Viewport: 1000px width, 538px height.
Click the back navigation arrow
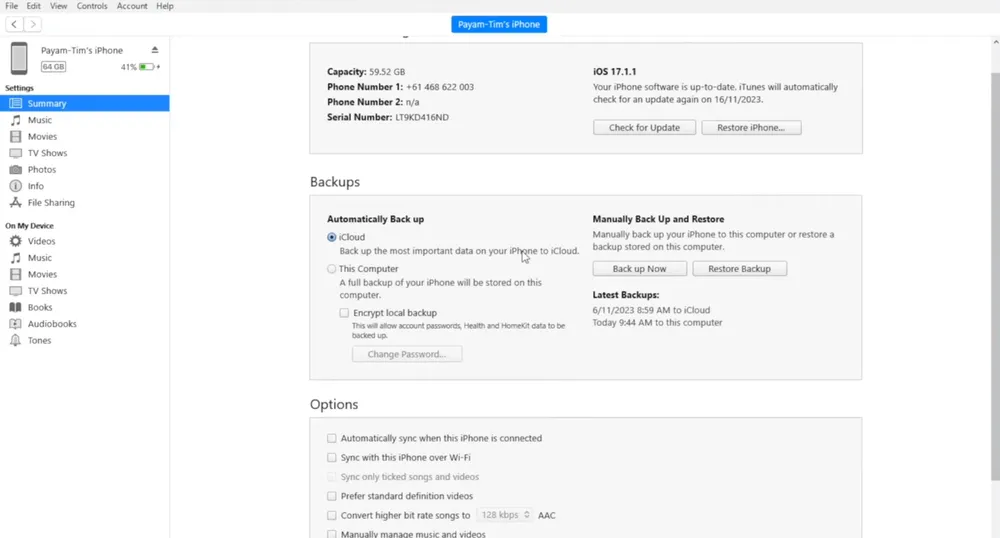[14, 24]
